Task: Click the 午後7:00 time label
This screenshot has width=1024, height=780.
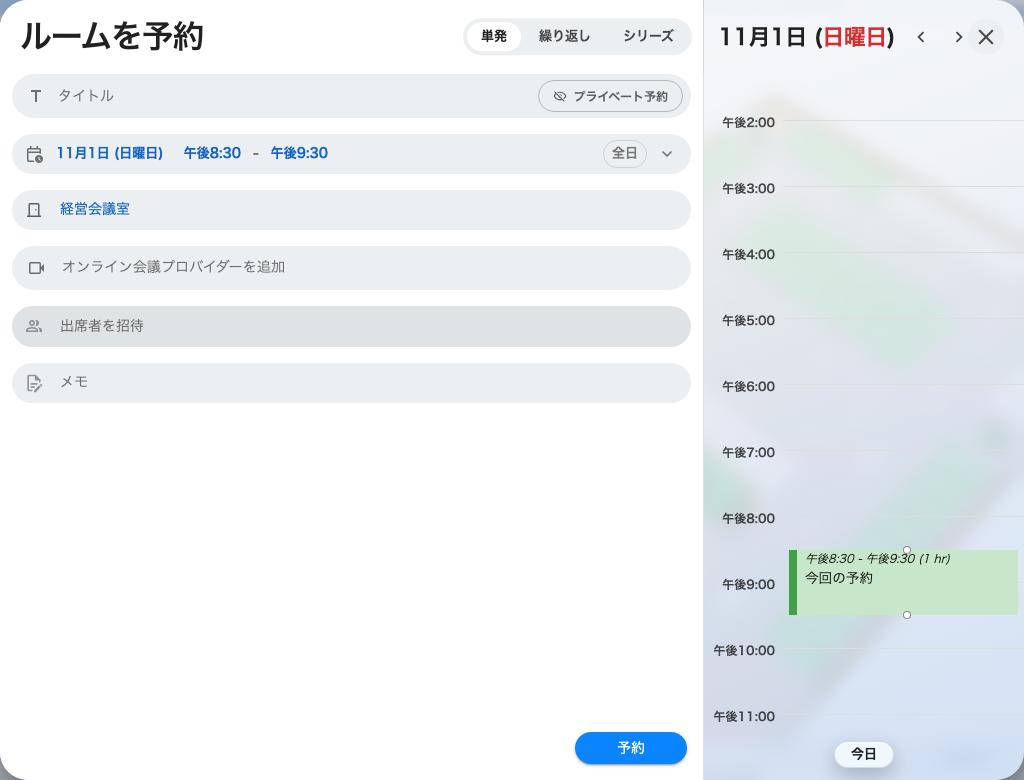Action: [x=748, y=452]
